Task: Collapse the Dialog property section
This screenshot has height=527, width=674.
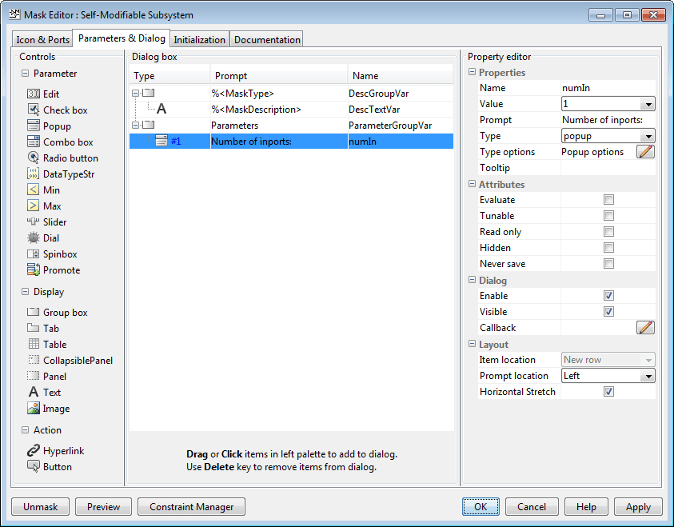Action: 472,280
